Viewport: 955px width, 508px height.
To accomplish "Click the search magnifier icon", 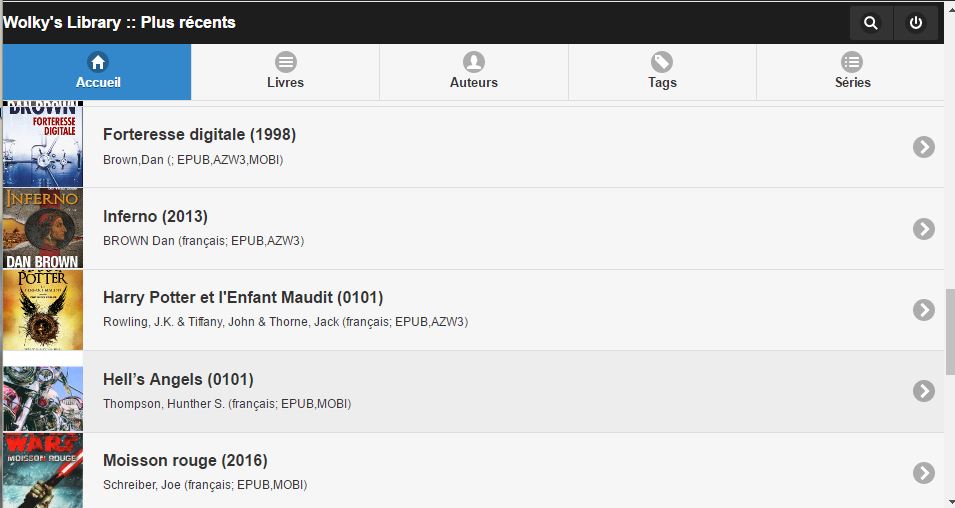I will point(871,23).
